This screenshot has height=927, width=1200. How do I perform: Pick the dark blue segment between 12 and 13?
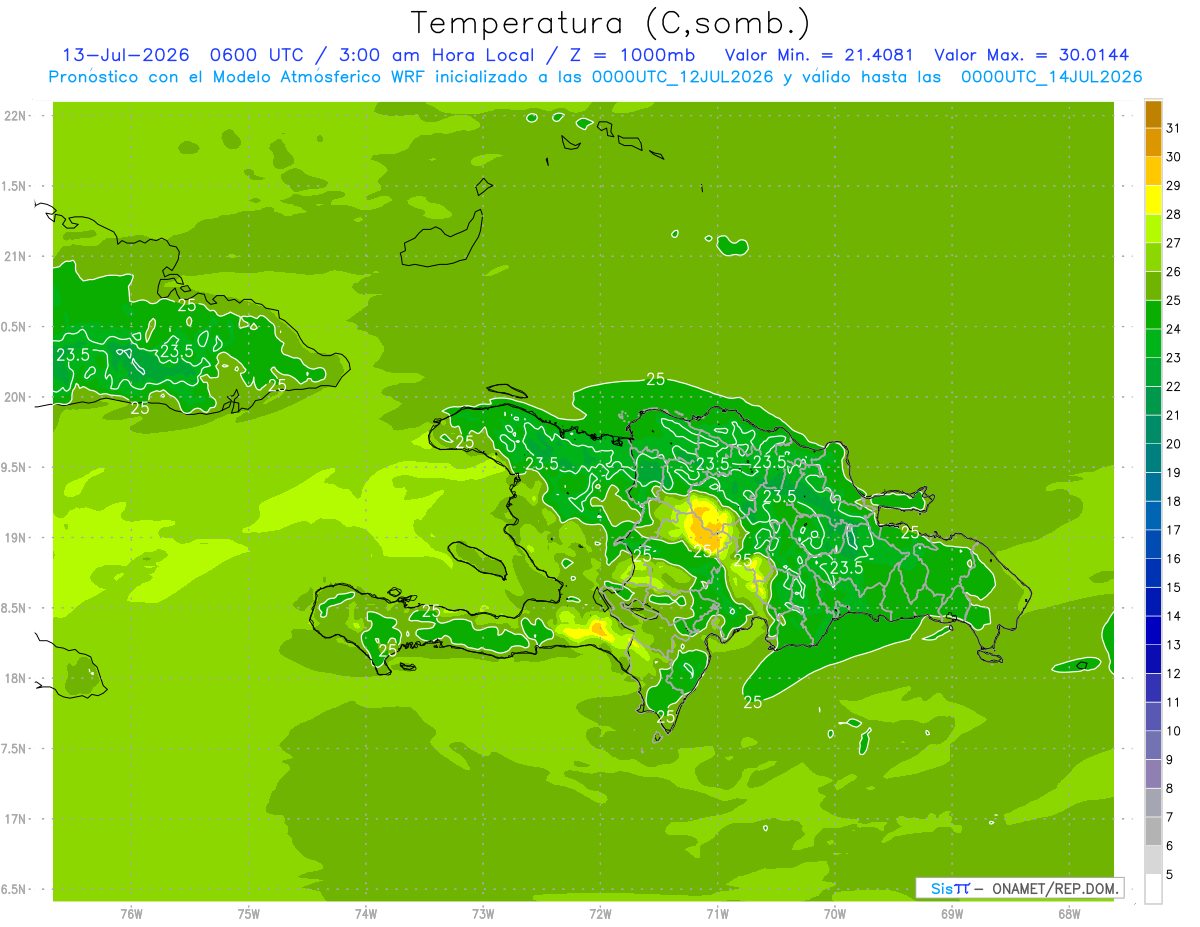1153,659
